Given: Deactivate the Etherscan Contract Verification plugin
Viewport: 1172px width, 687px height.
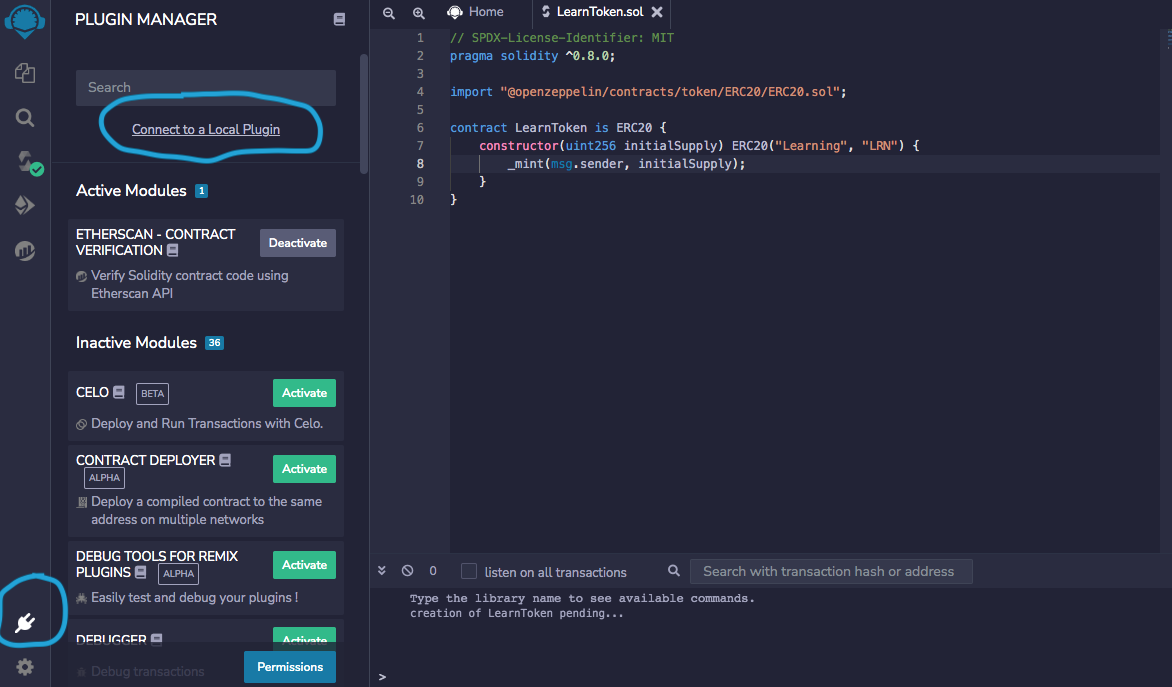Looking at the screenshot, I should tap(297, 243).
